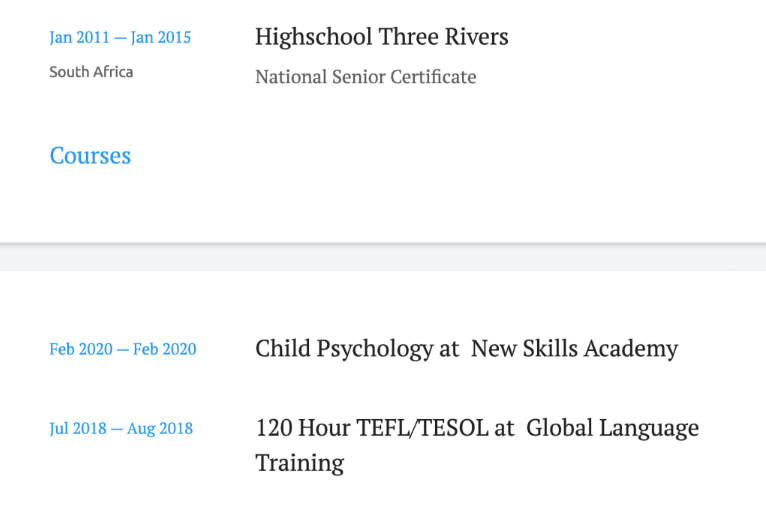Click the gray page break divider
This screenshot has width=766, height=513.
[x=383, y=257]
